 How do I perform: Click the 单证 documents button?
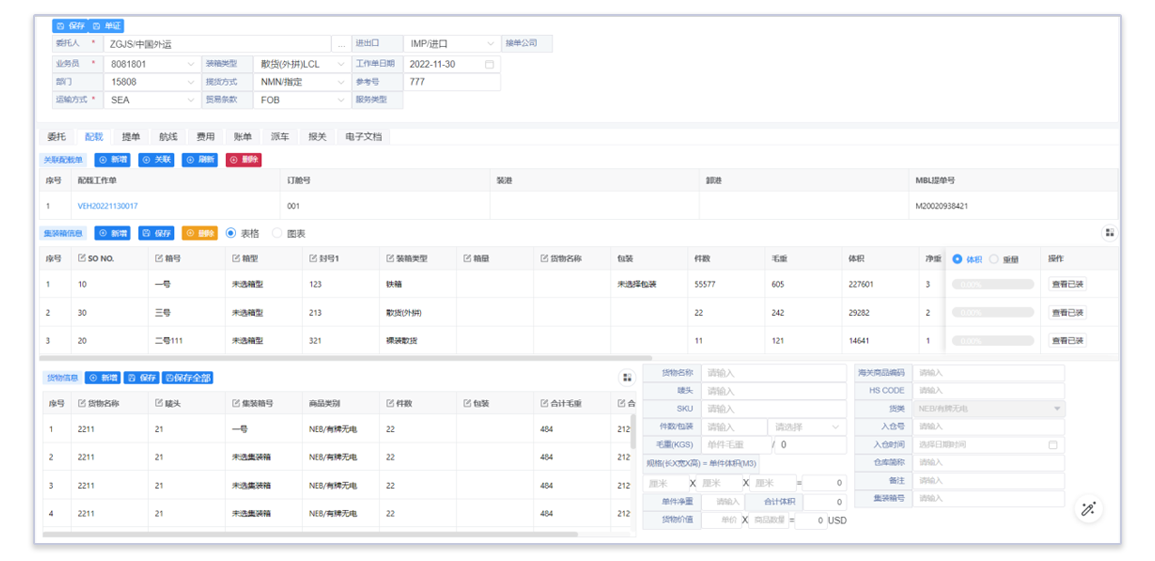(x=107, y=26)
